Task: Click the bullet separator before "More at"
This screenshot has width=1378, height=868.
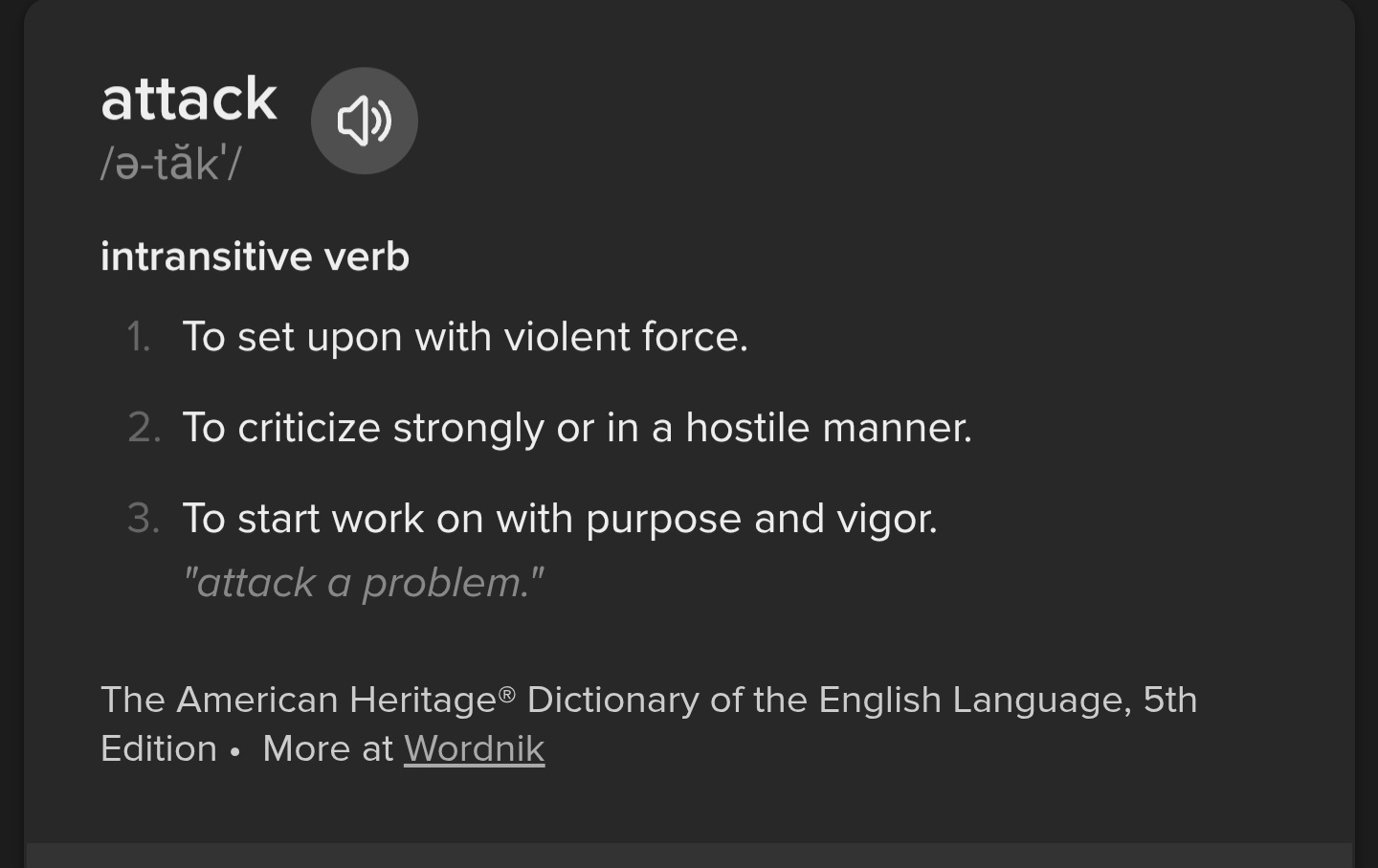Action: point(234,751)
